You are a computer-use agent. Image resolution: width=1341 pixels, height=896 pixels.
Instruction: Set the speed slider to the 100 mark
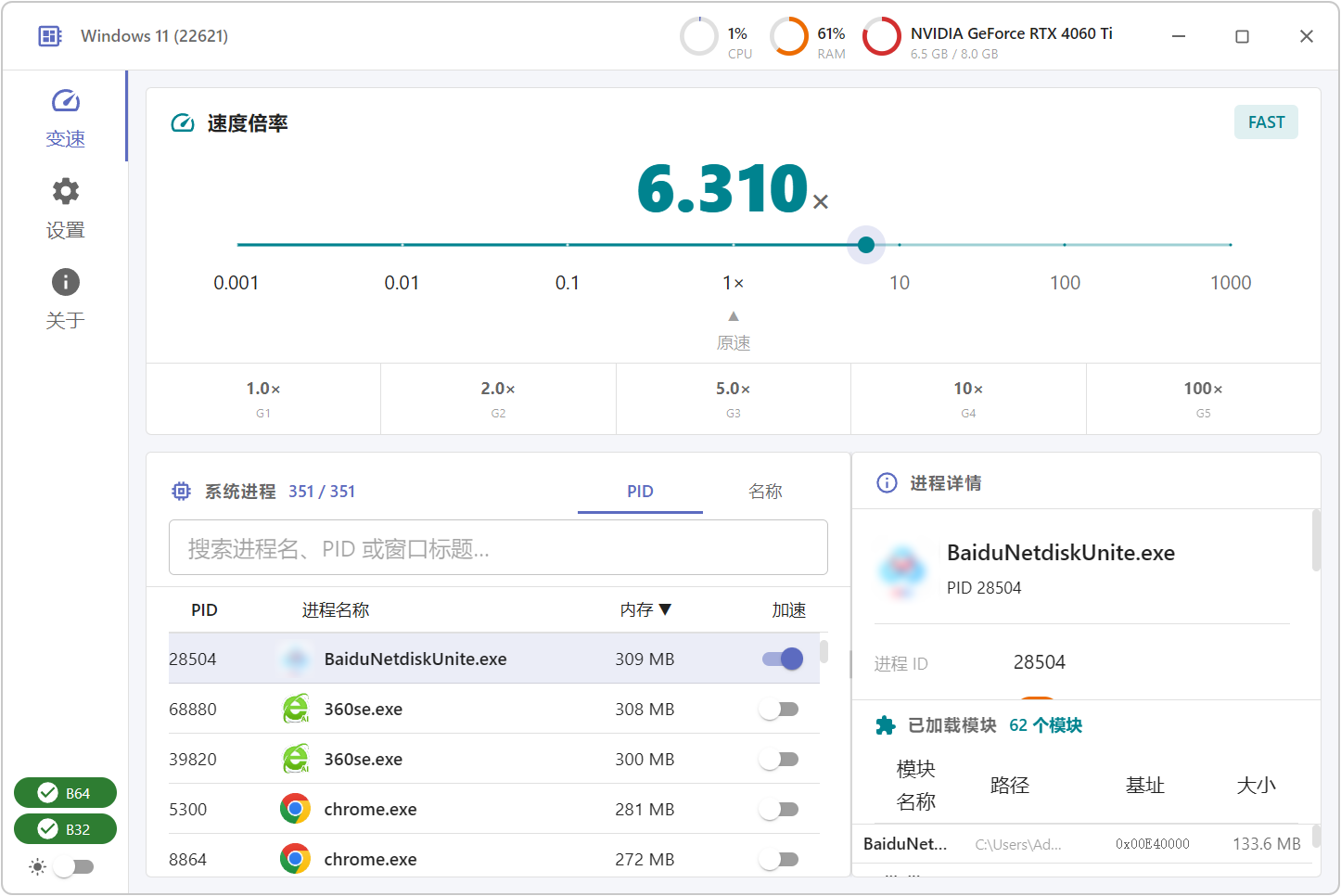(1065, 245)
